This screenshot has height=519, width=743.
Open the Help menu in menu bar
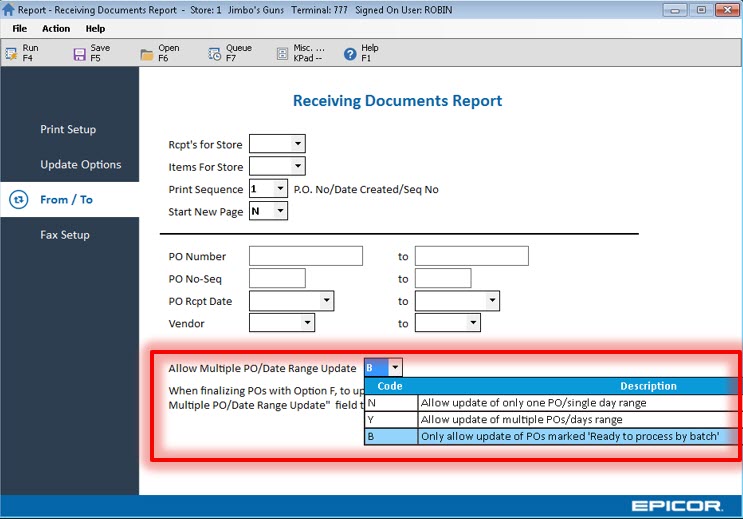95,29
